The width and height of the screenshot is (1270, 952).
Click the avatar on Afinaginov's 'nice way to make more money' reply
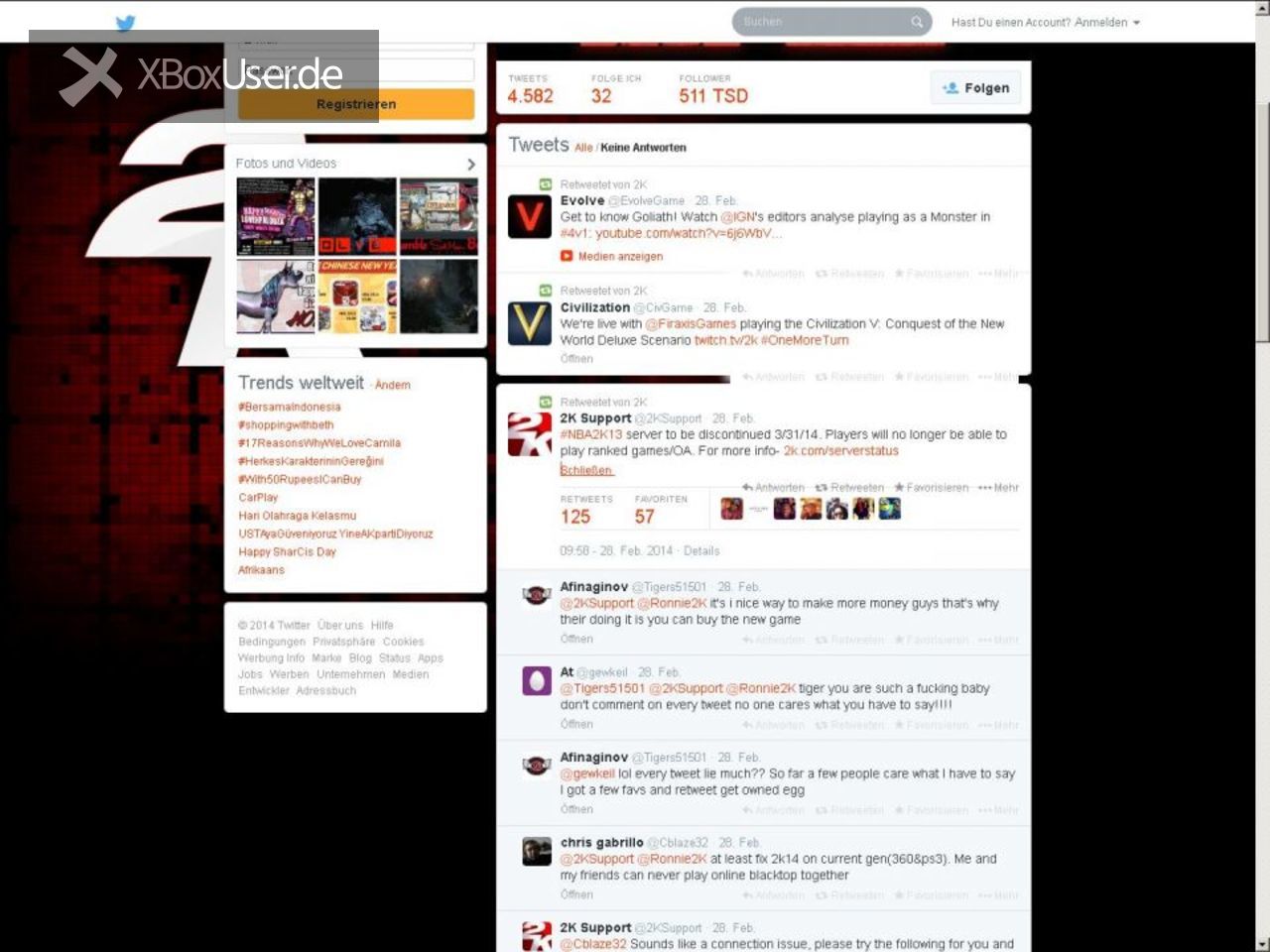[x=537, y=595]
